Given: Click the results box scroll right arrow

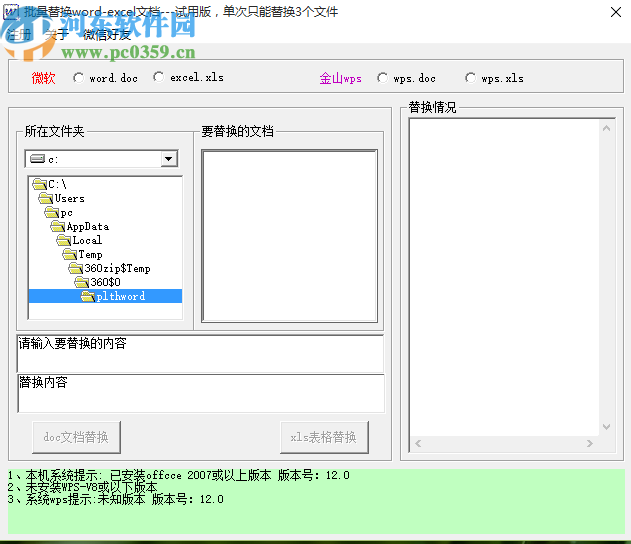Looking at the screenshot, I should pos(590,443).
